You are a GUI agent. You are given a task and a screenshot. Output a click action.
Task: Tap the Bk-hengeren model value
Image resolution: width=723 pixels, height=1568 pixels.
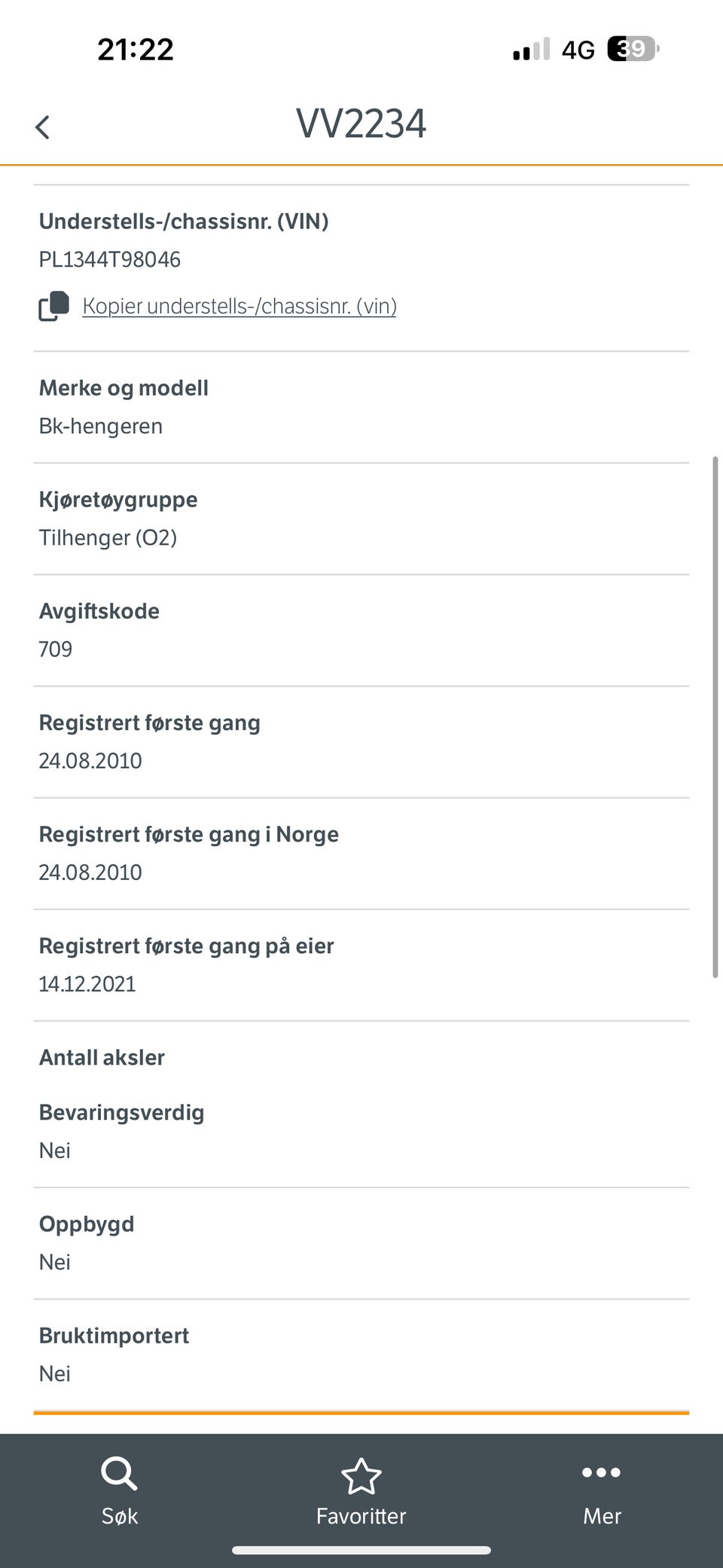point(101,426)
